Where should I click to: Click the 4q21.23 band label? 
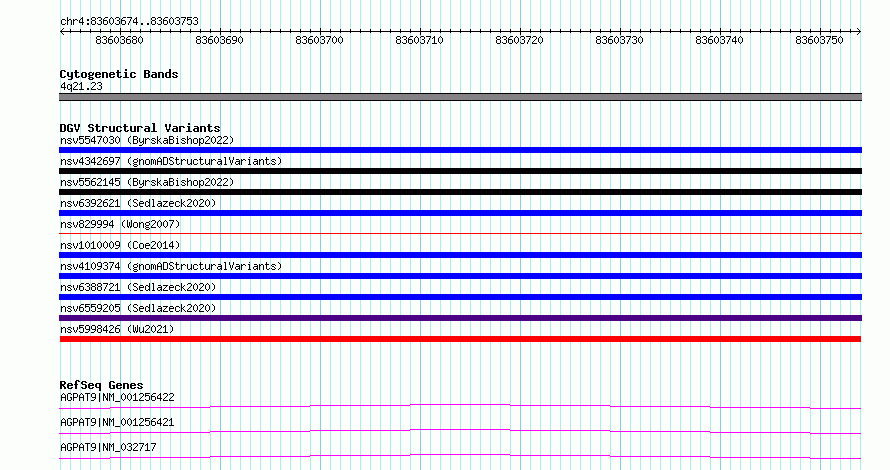81,86
